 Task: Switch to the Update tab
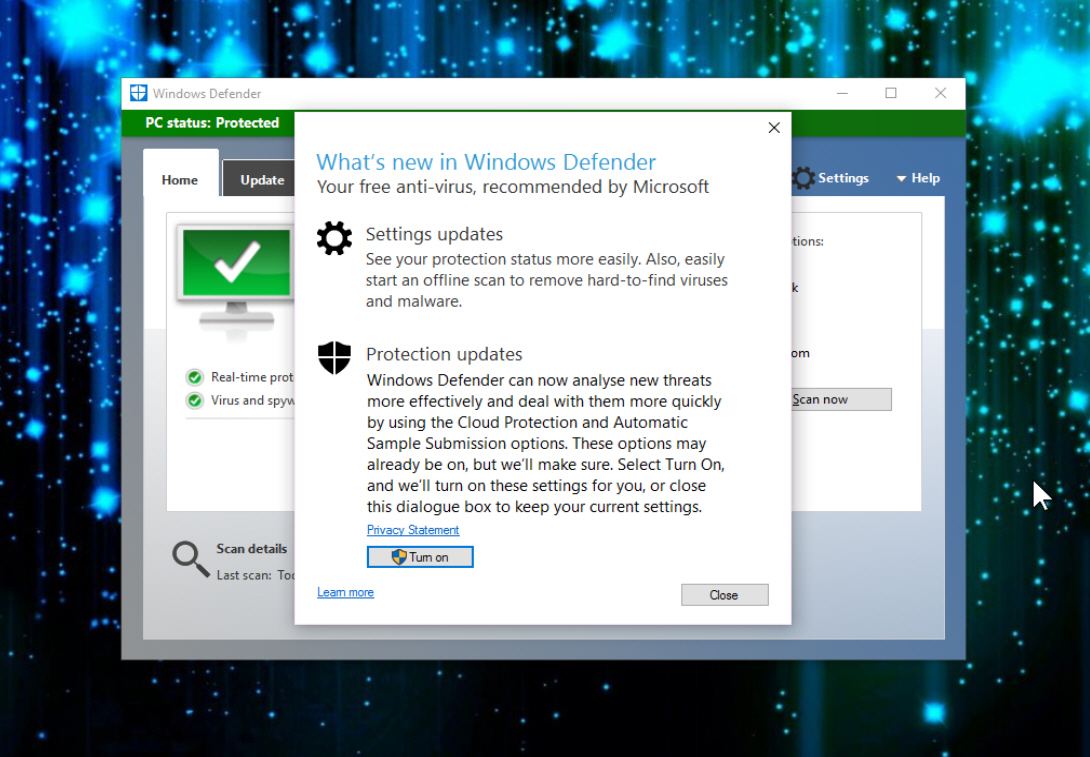[261, 180]
